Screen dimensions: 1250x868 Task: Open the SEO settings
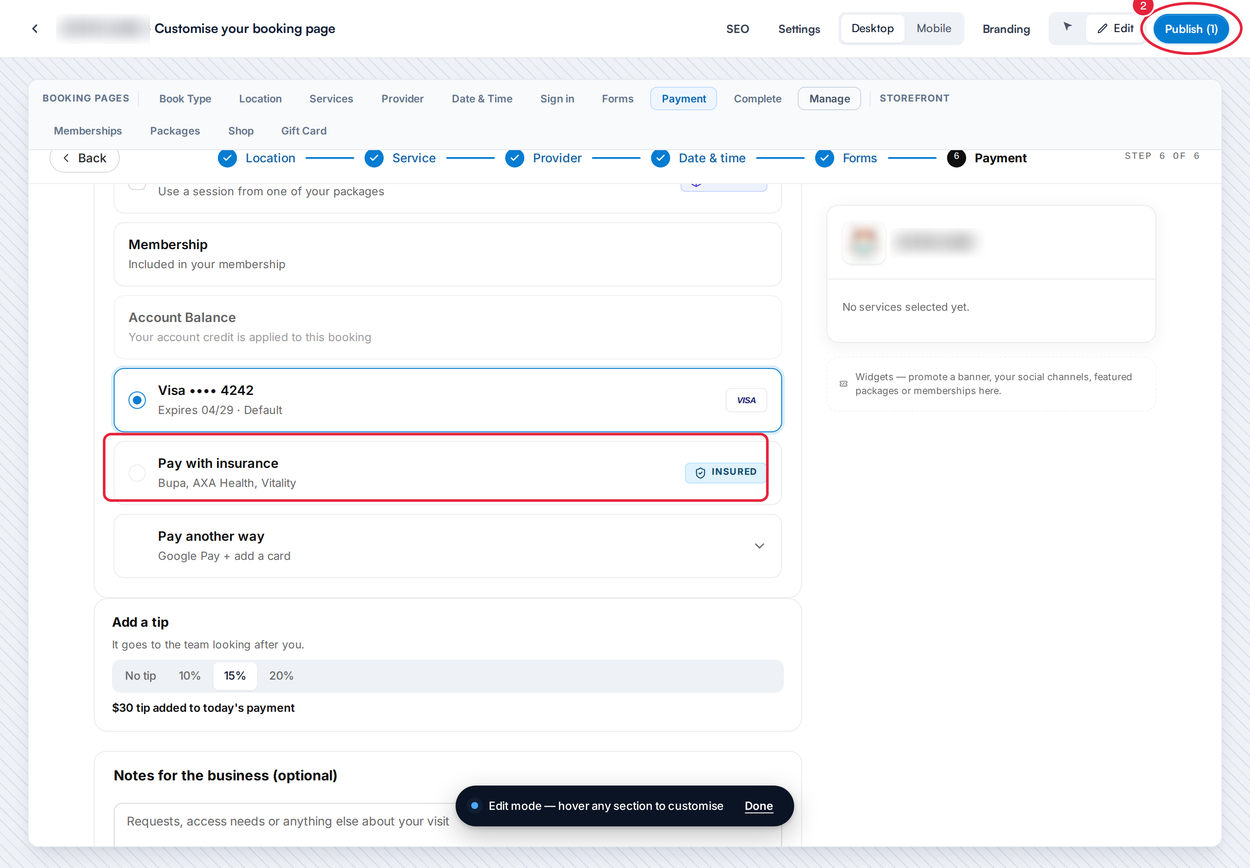[738, 29]
